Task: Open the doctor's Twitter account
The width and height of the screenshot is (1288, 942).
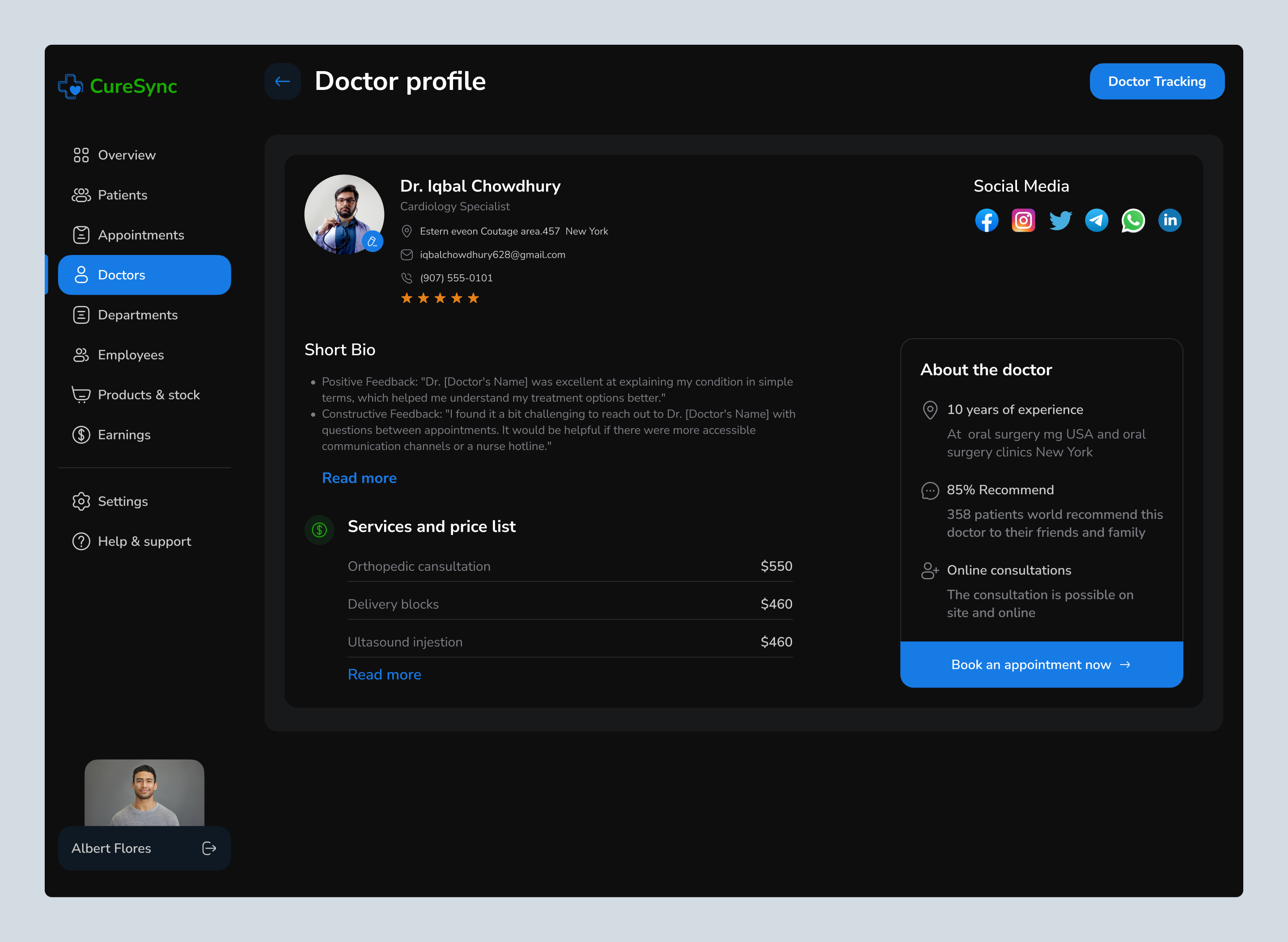Action: [x=1060, y=220]
